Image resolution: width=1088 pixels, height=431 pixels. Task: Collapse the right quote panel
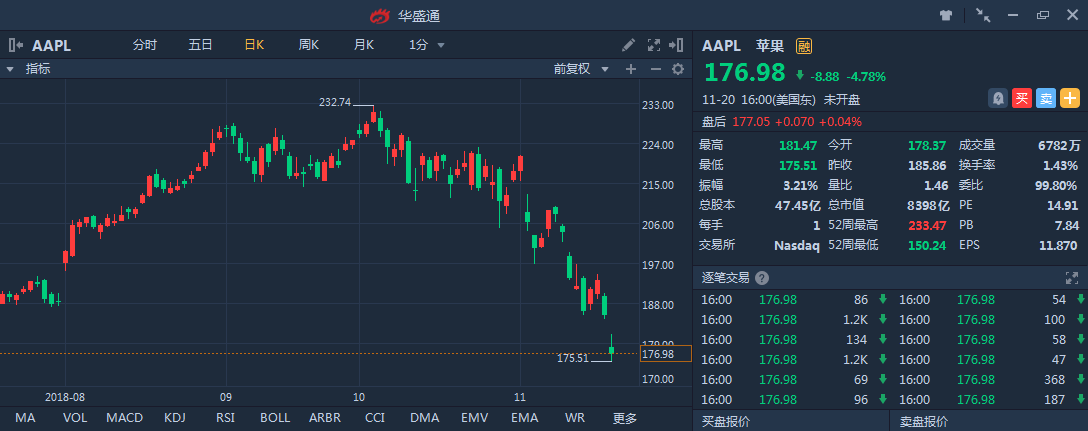[676, 45]
